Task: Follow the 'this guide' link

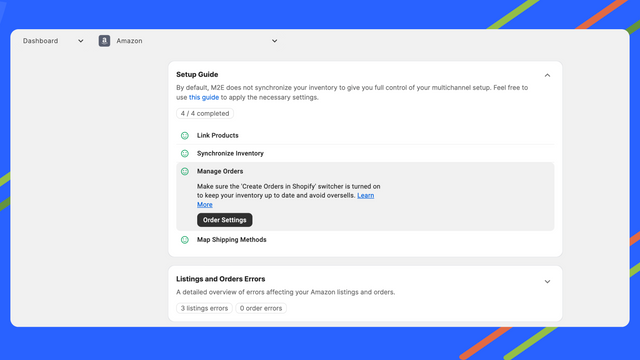Action: tap(204, 97)
